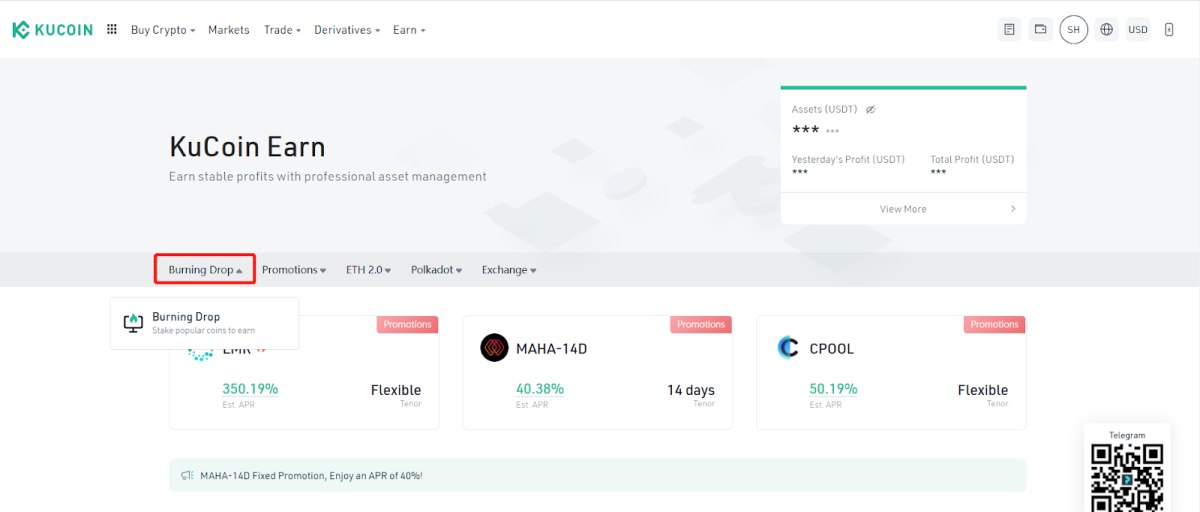
Task: Expand the Promotions dropdown
Action: pos(294,270)
